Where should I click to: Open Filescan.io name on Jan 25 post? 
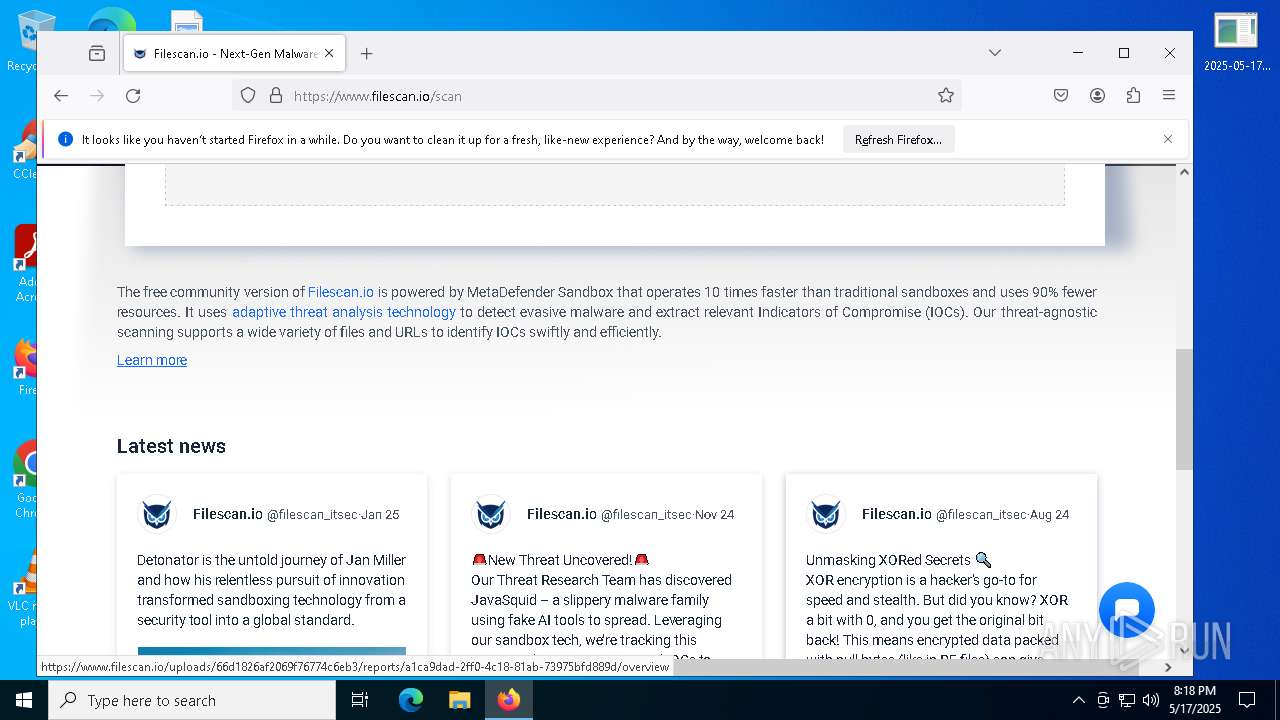(x=228, y=514)
